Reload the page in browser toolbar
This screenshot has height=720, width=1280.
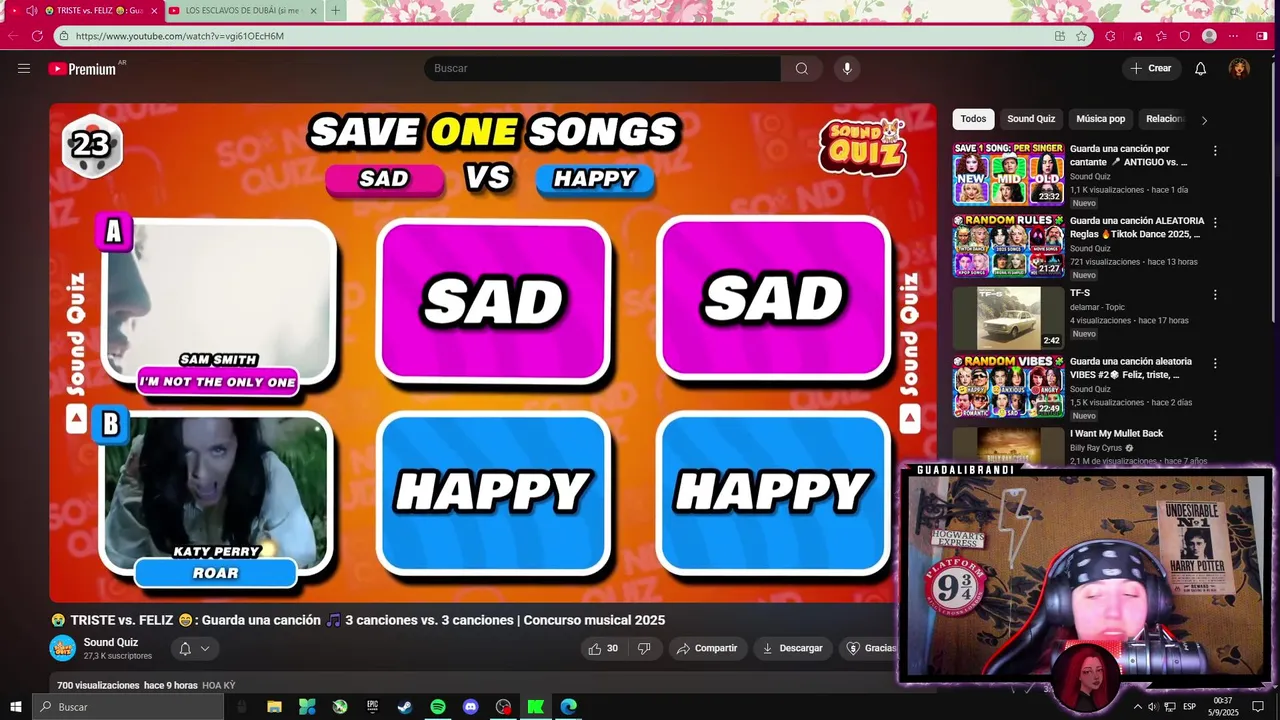click(37, 36)
